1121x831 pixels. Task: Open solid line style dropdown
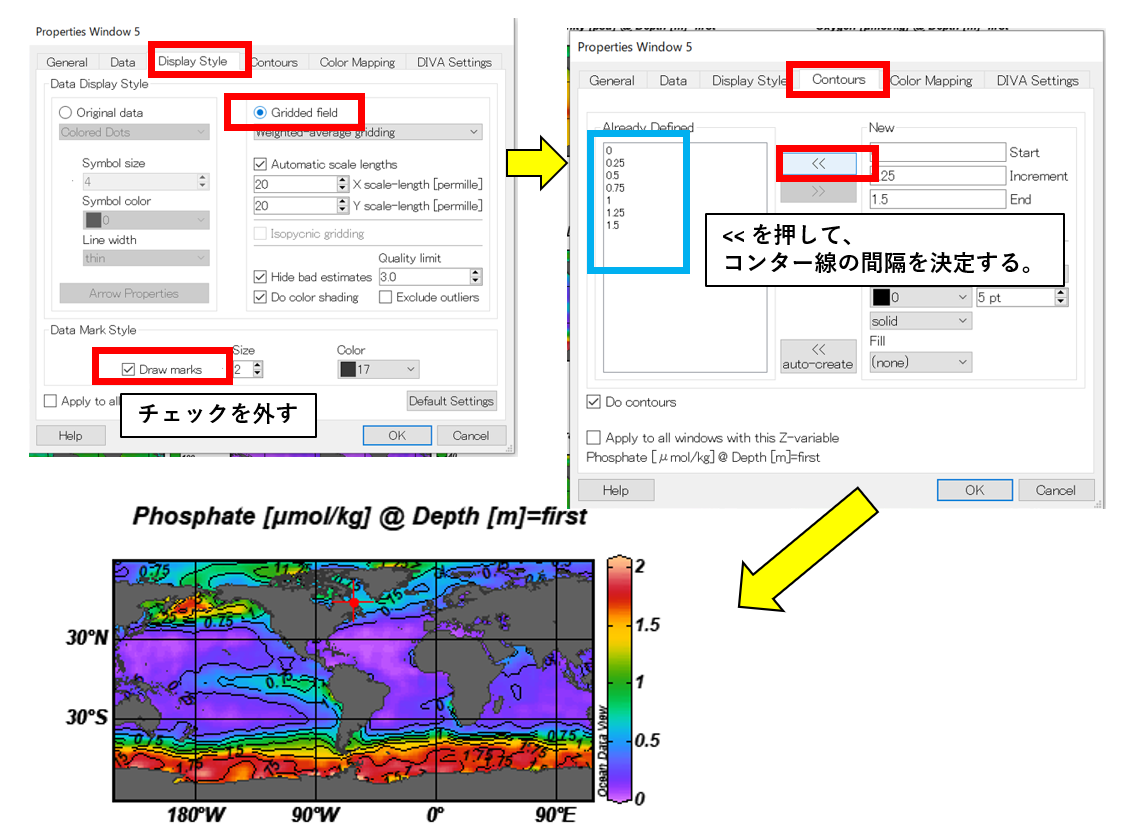pos(921,321)
